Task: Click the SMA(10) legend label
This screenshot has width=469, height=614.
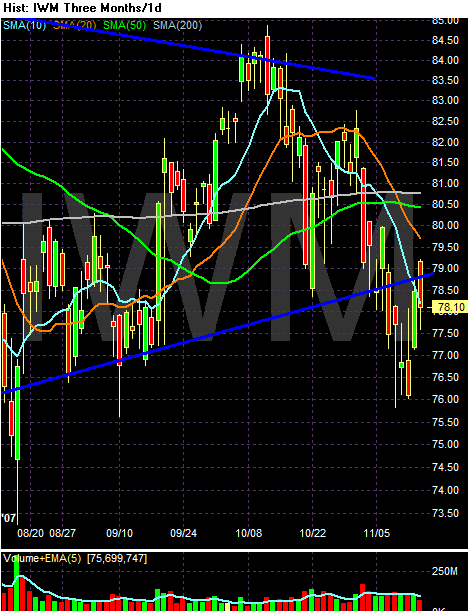Action: (x=24, y=26)
